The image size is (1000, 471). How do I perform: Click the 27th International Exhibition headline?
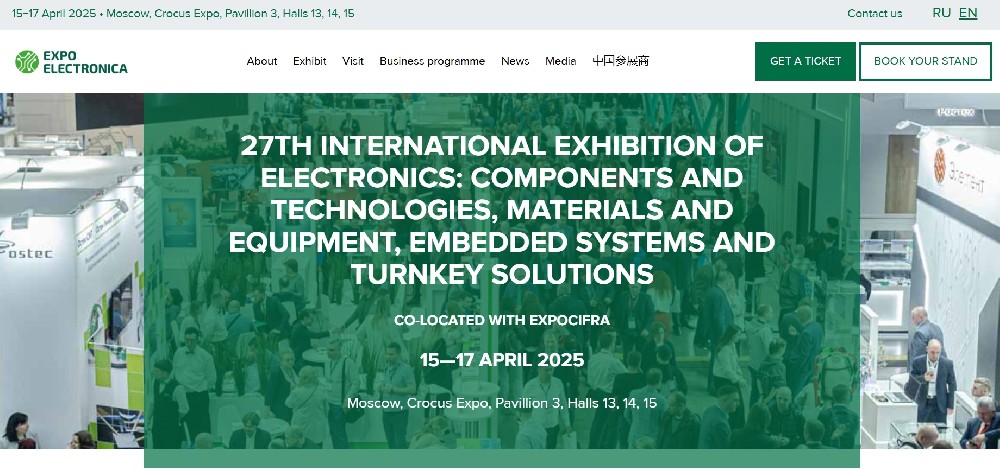(501, 209)
